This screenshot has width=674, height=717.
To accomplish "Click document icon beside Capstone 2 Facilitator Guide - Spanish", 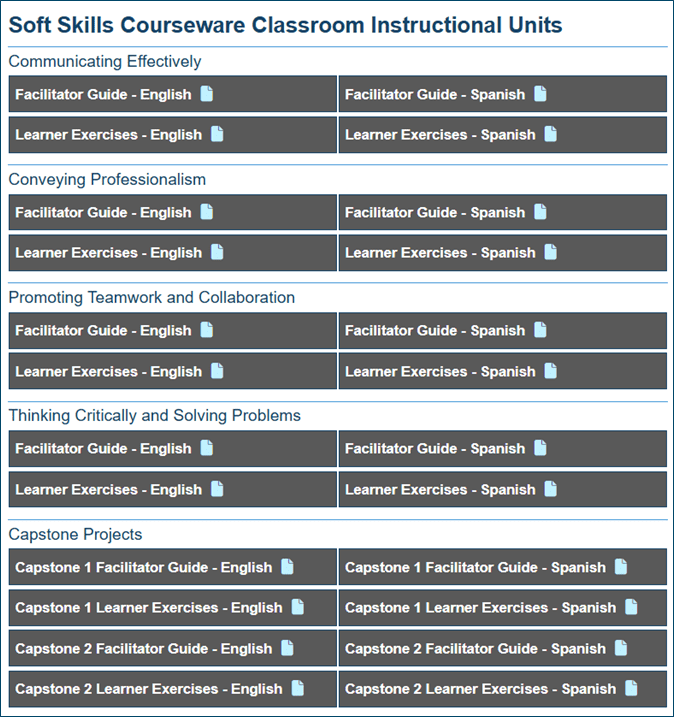I will click(x=621, y=648).
